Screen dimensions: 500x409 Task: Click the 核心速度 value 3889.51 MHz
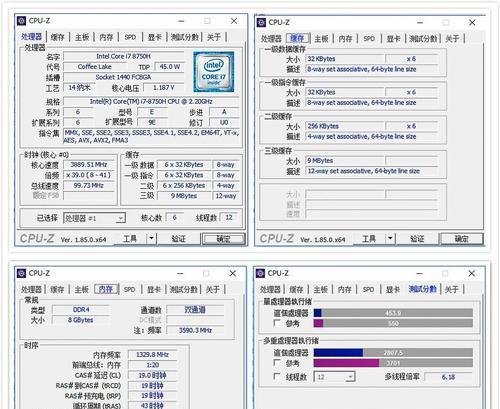[89, 165]
